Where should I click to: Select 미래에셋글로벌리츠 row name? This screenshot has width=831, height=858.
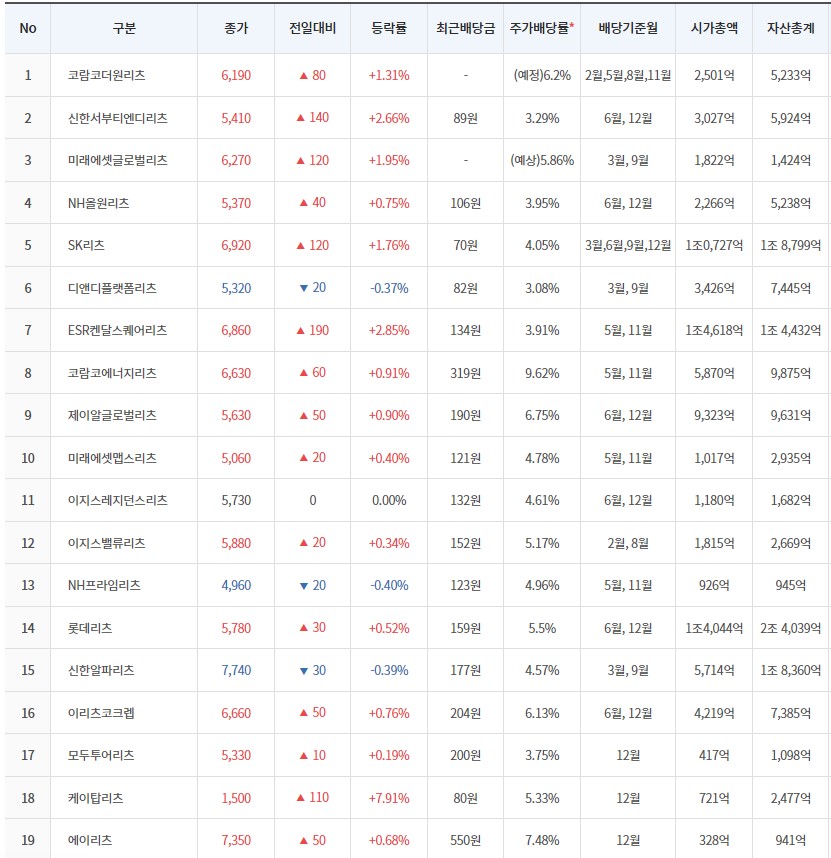tap(118, 160)
